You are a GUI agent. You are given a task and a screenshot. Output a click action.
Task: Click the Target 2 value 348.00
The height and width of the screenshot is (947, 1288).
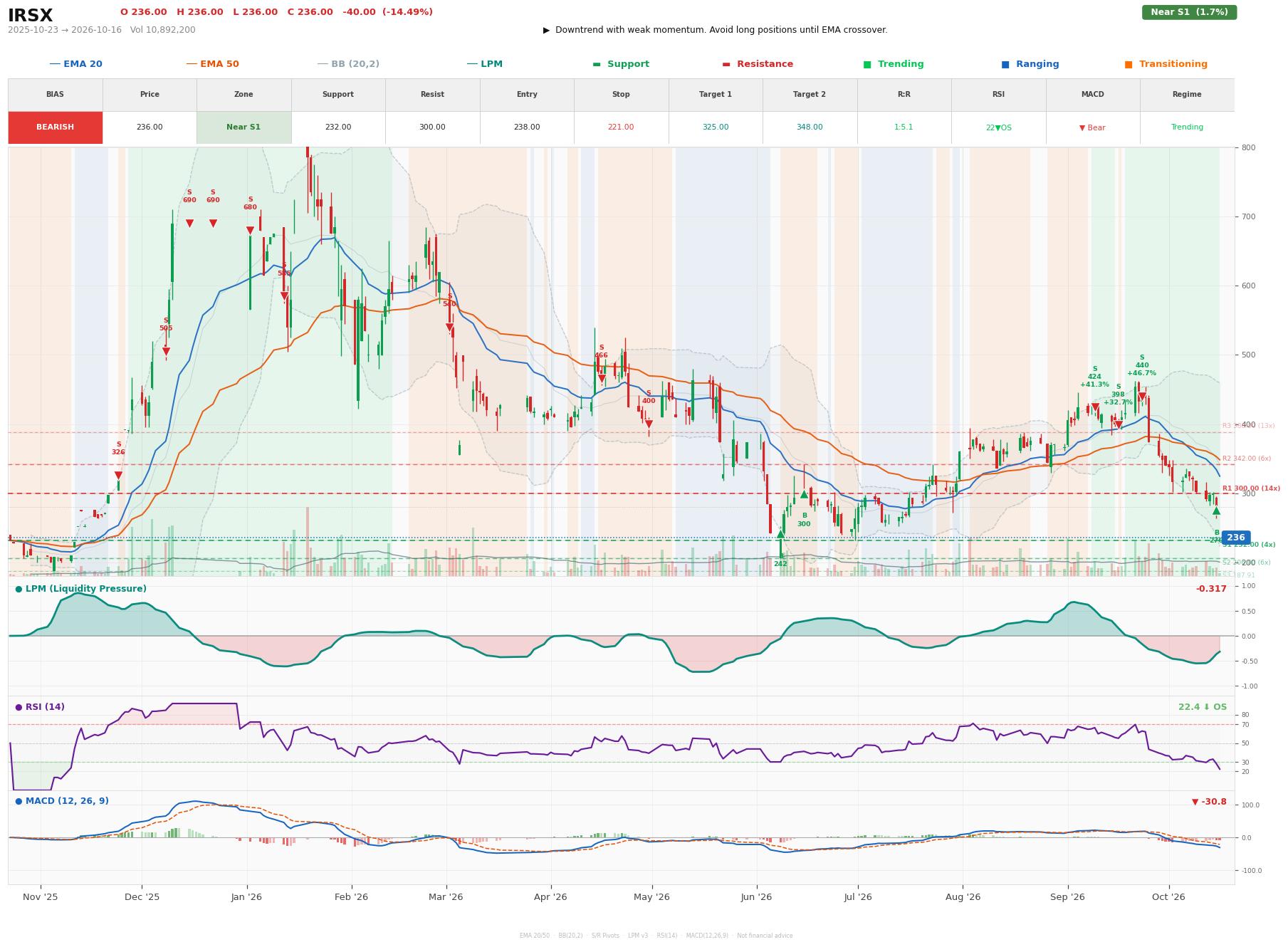coord(810,127)
